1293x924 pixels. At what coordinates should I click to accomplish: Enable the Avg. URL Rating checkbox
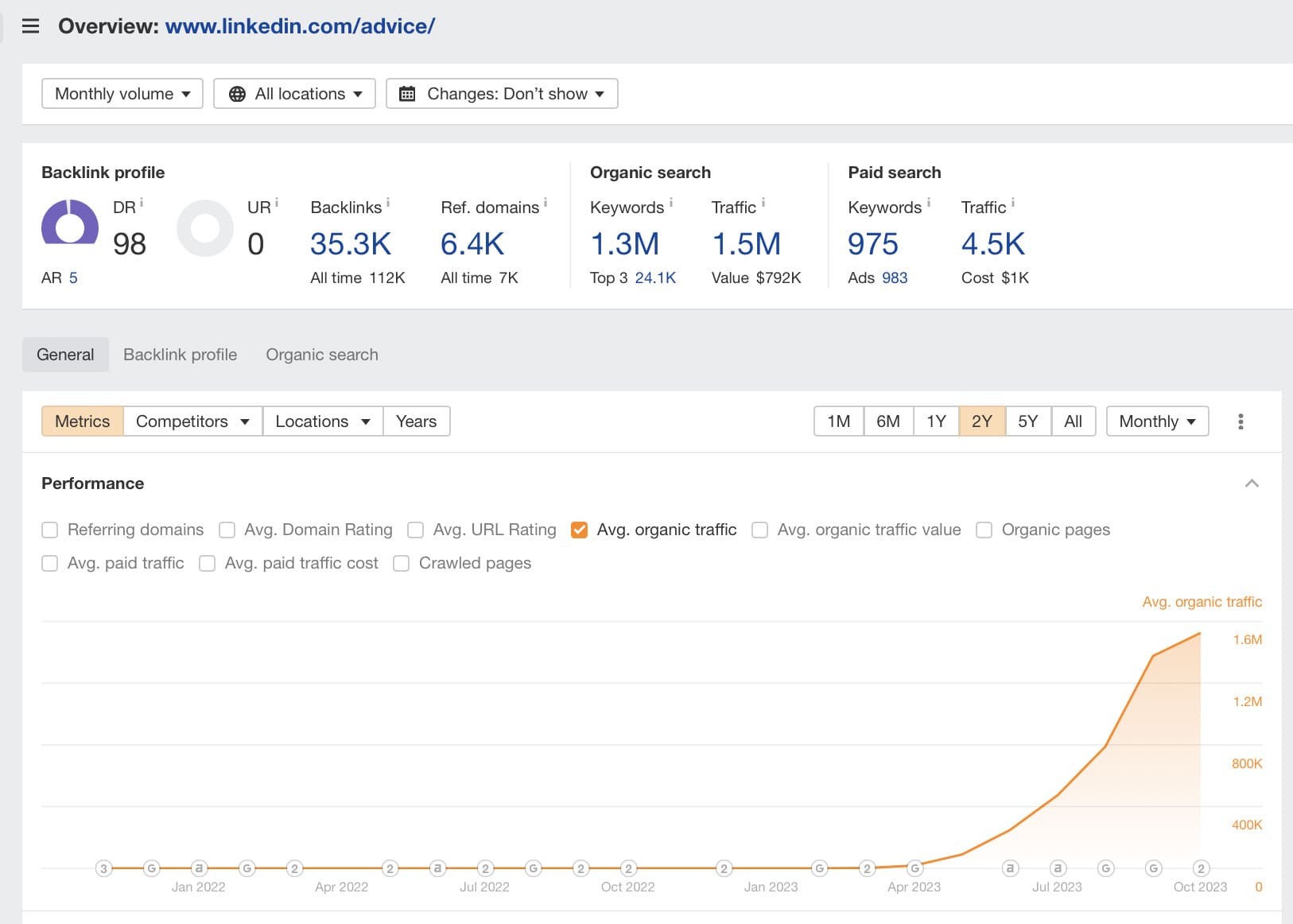(415, 530)
